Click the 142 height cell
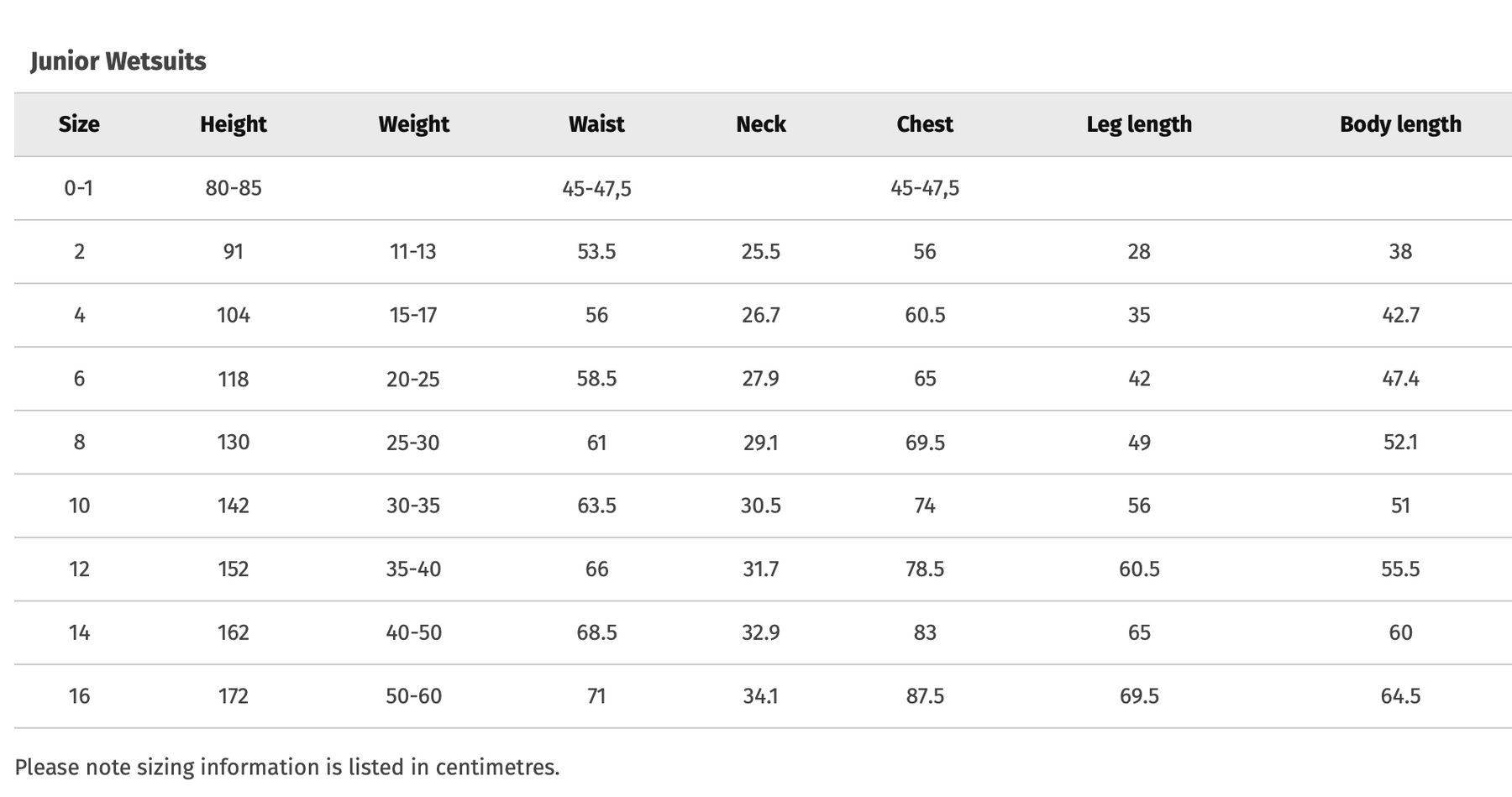This screenshot has height=797, width=1512. pos(234,506)
